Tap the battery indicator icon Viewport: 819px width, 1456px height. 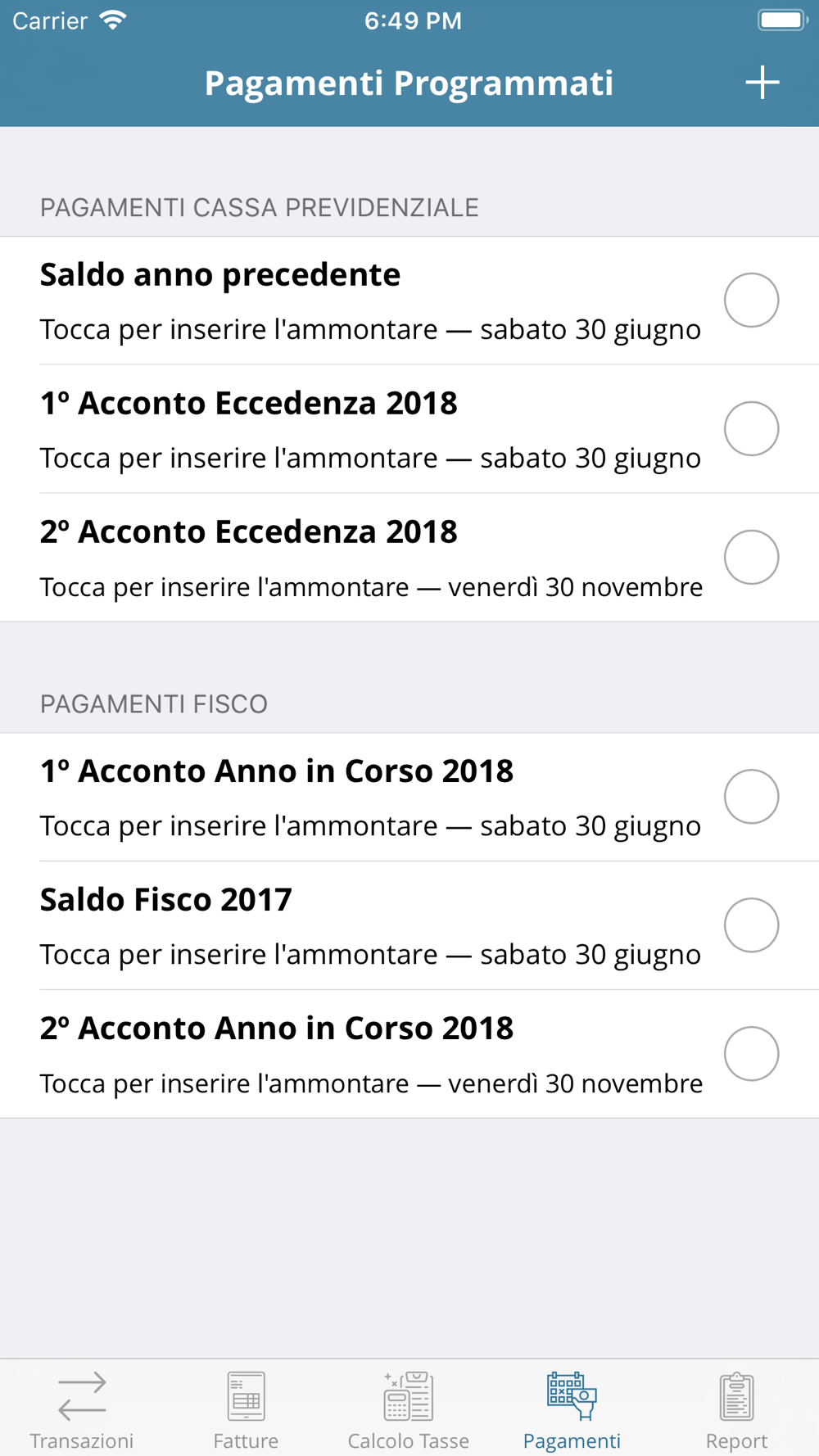coord(781,20)
